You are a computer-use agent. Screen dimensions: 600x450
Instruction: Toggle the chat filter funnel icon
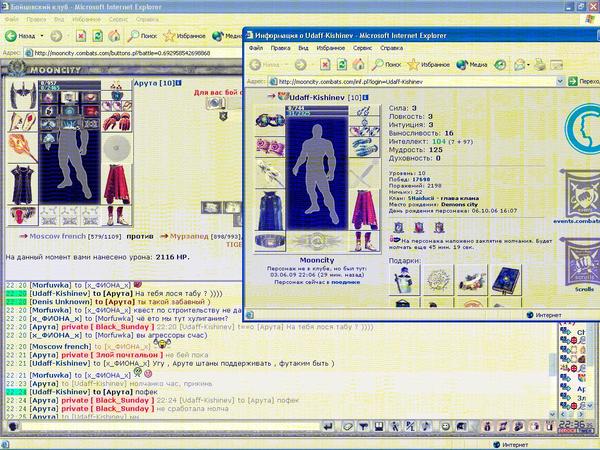[x=364, y=426]
